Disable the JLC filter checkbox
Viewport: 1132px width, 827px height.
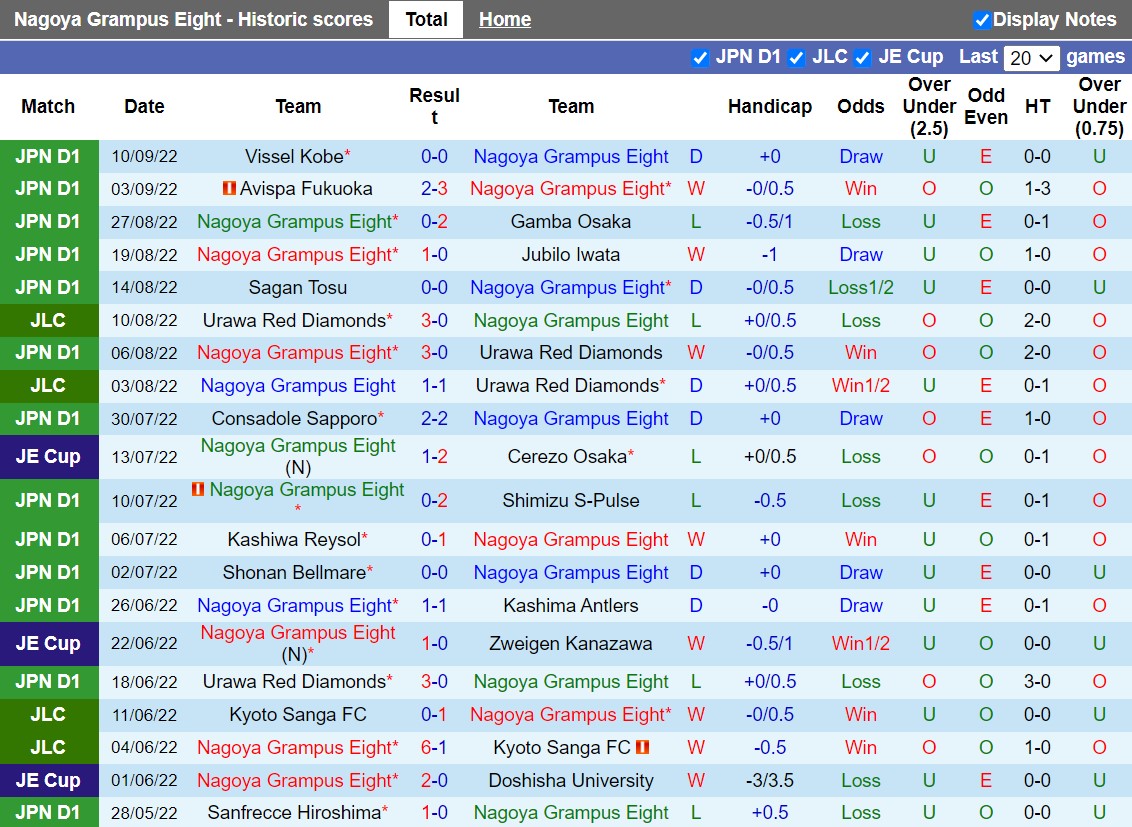(796, 58)
